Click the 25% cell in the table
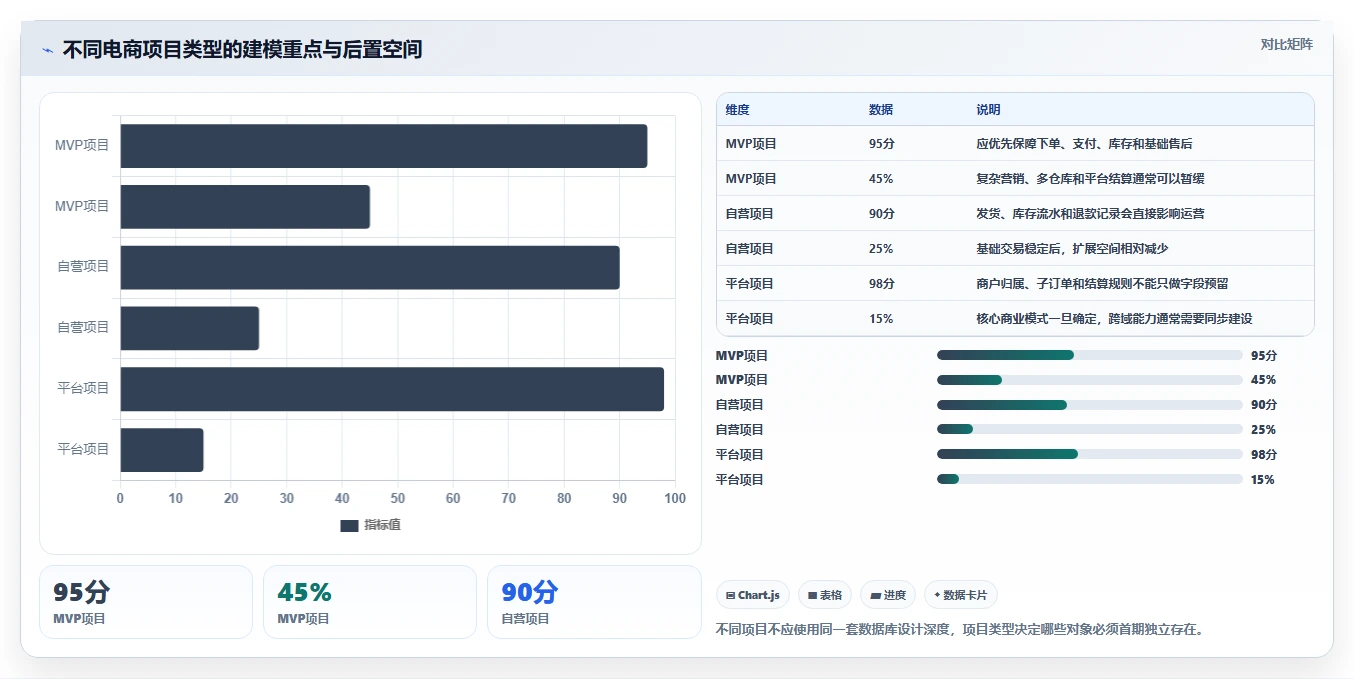Viewport: 1354px width, 679px height. (881, 249)
